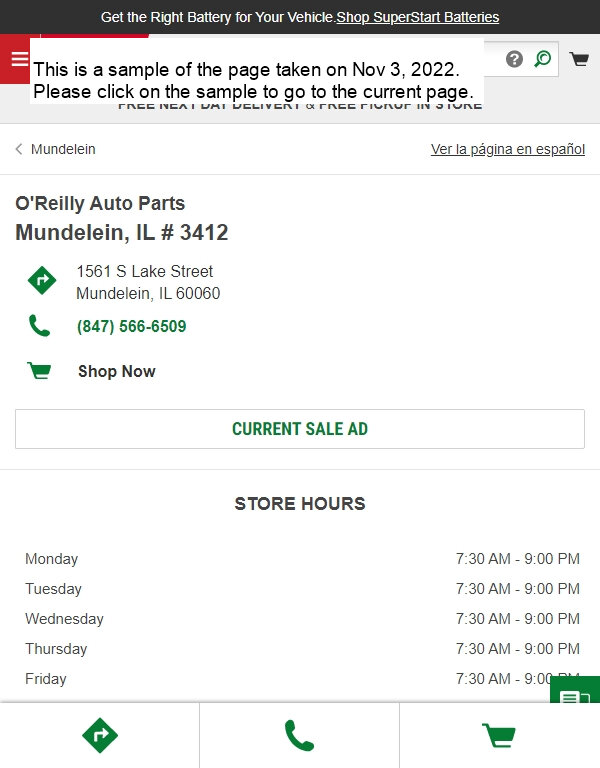Tap the cart icon in bottom bar

(499, 735)
